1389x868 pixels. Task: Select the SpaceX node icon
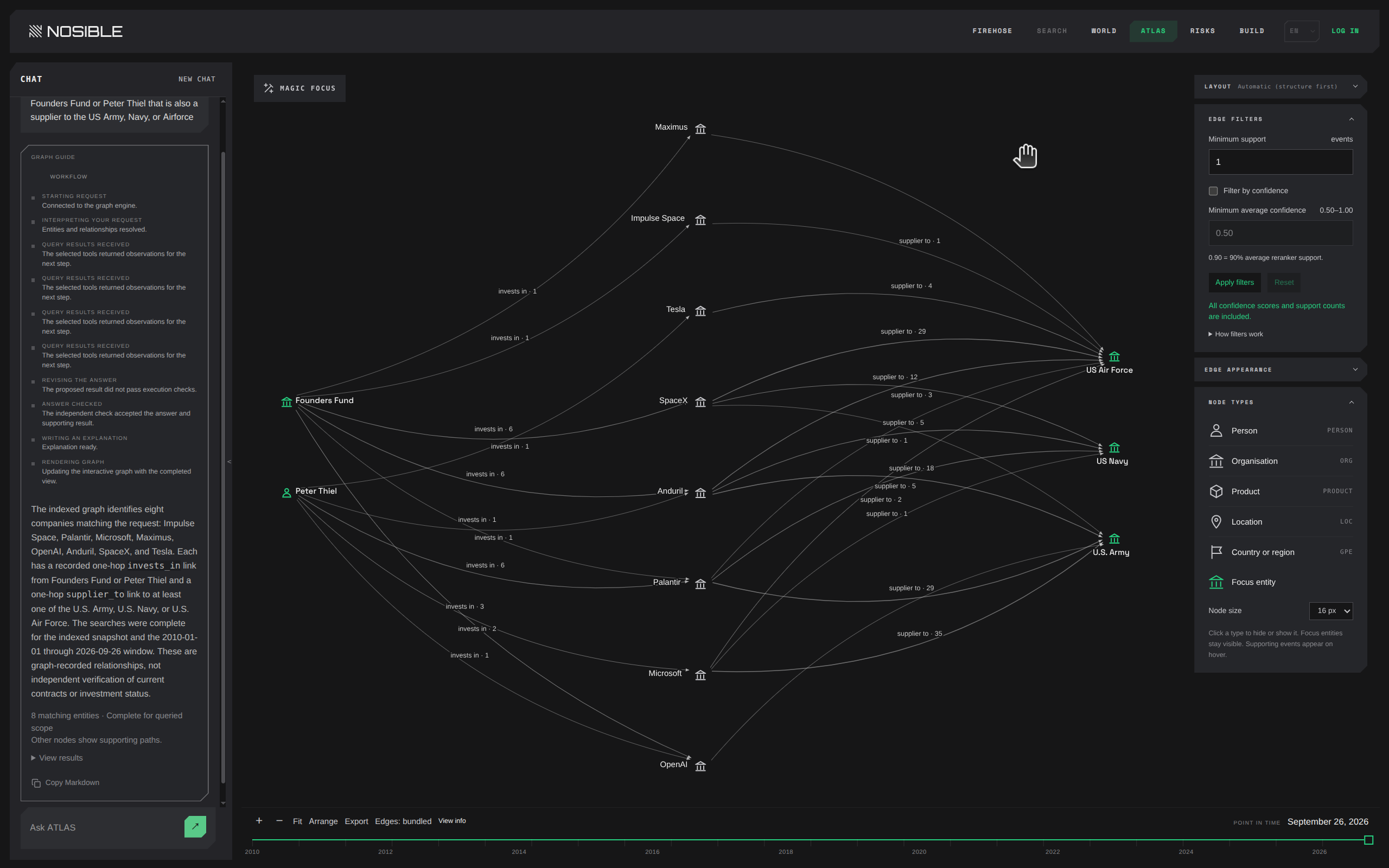click(x=700, y=402)
